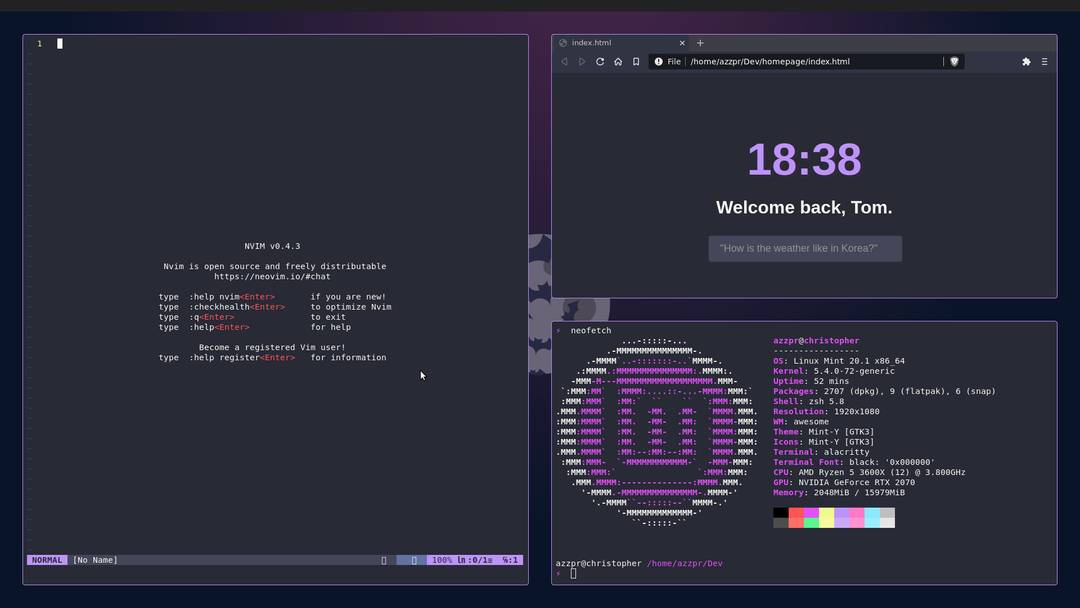Click the Welcome back, Tom heading
Viewport: 1080px width, 608px height.
[x=805, y=207]
